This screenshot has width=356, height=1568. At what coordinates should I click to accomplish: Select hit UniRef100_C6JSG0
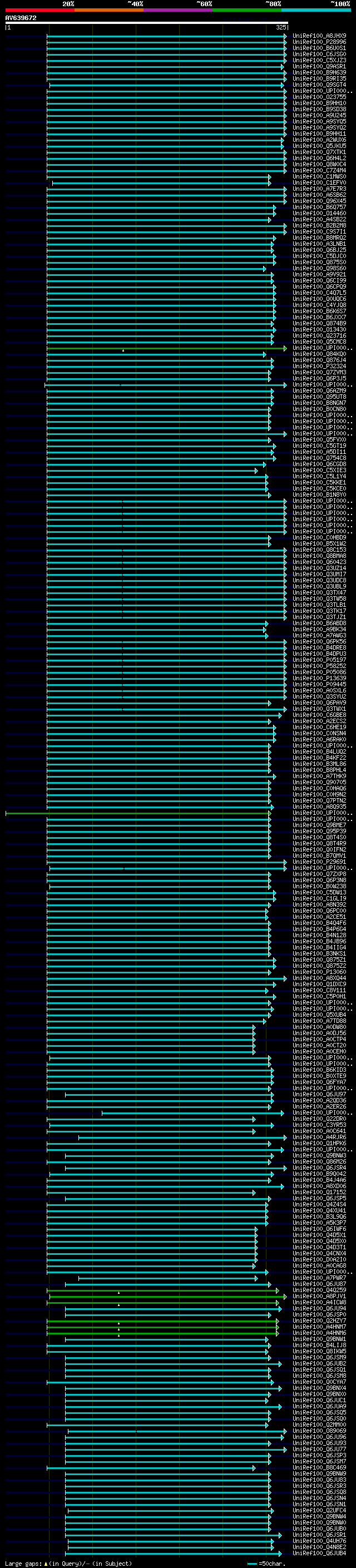(x=319, y=54)
